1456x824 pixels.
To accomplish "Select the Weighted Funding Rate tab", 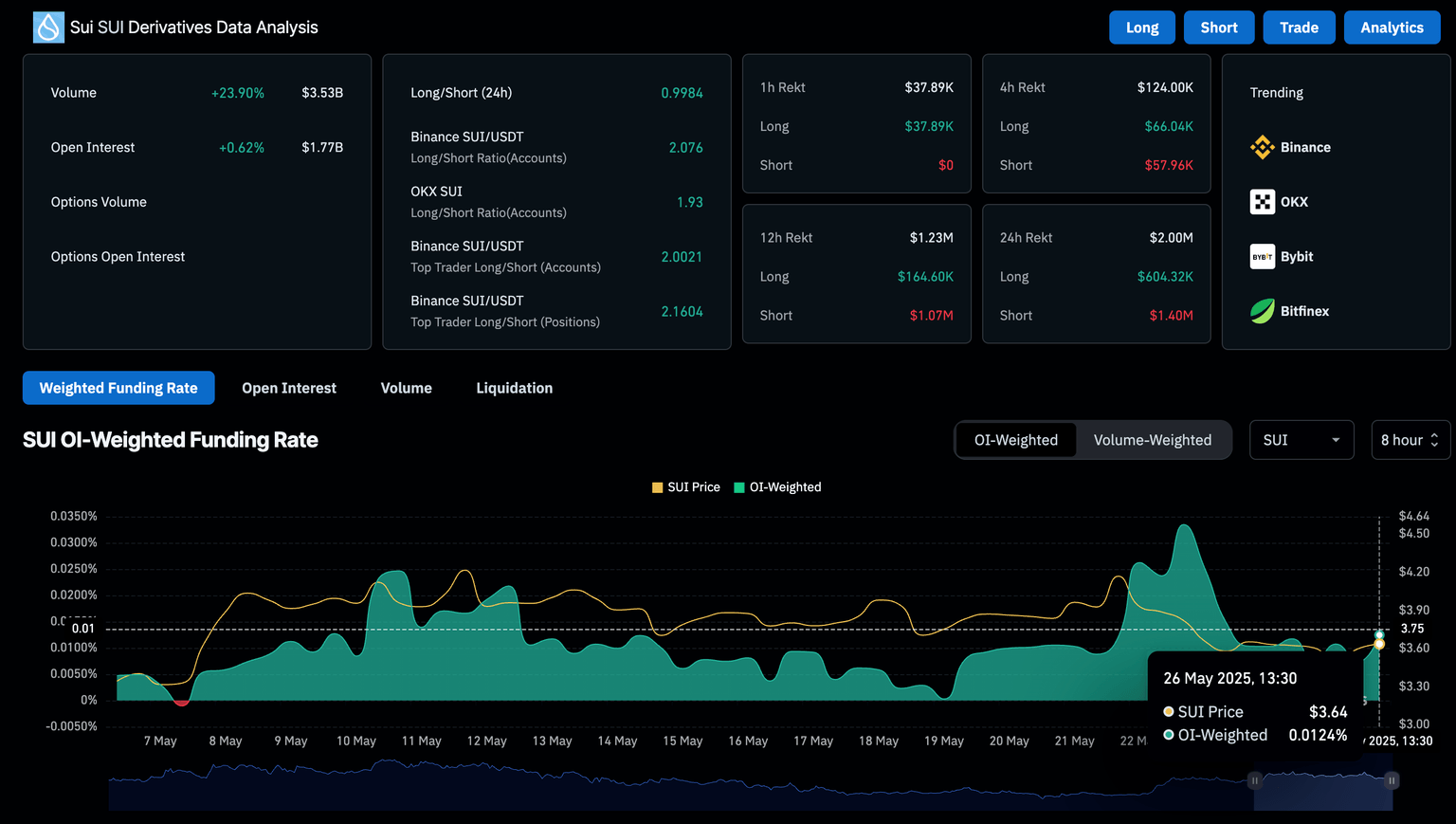I will [x=118, y=388].
